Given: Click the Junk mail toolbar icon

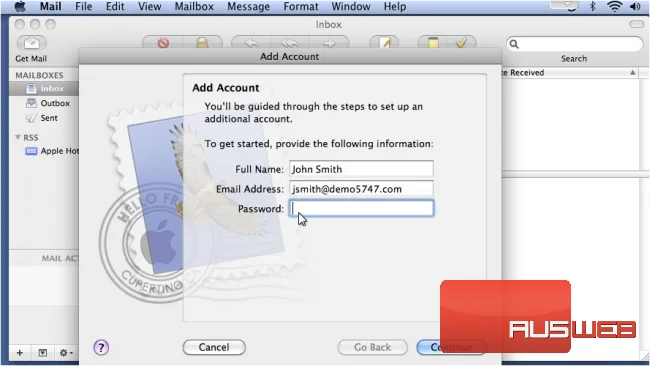Looking at the screenshot, I should (x=202, y=43).
